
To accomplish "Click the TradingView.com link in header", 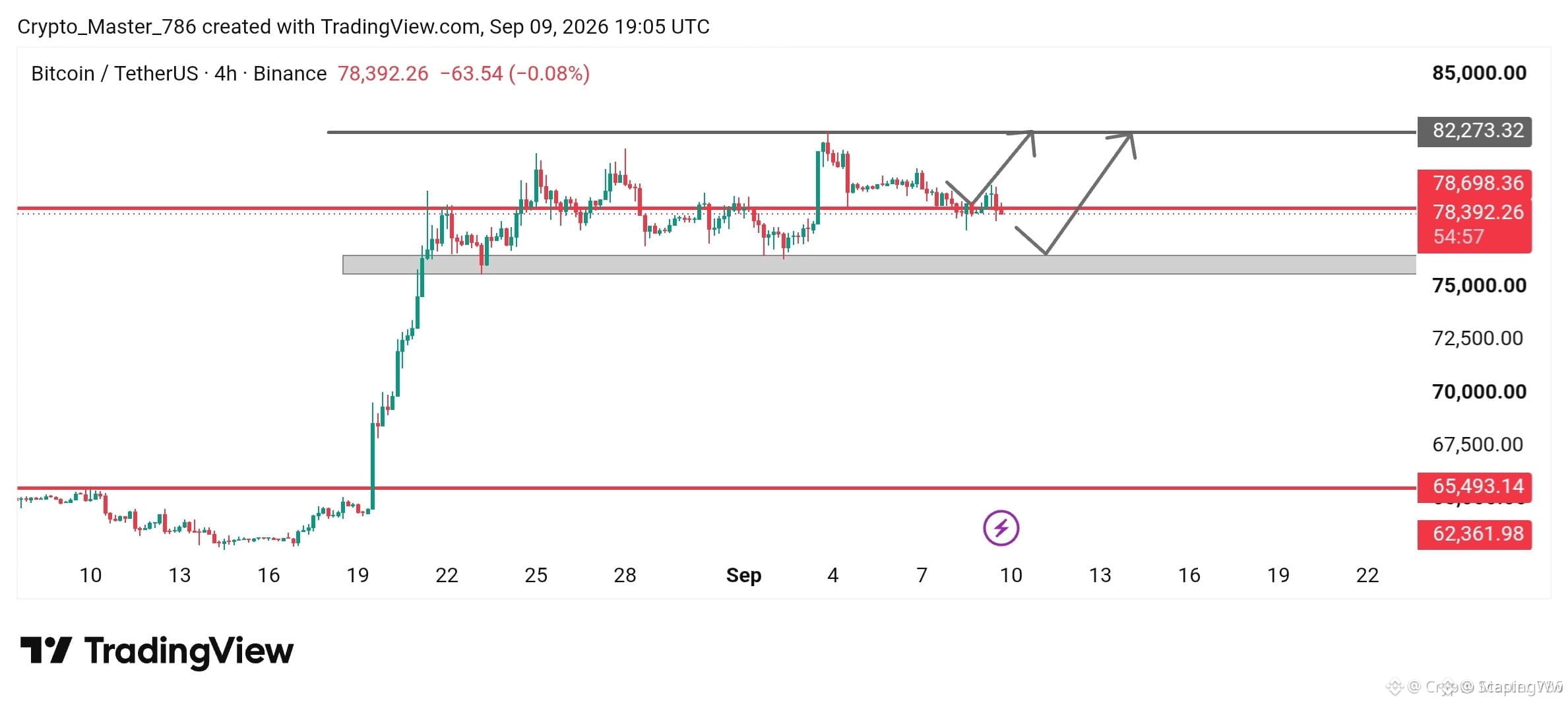I will point(401,26).
